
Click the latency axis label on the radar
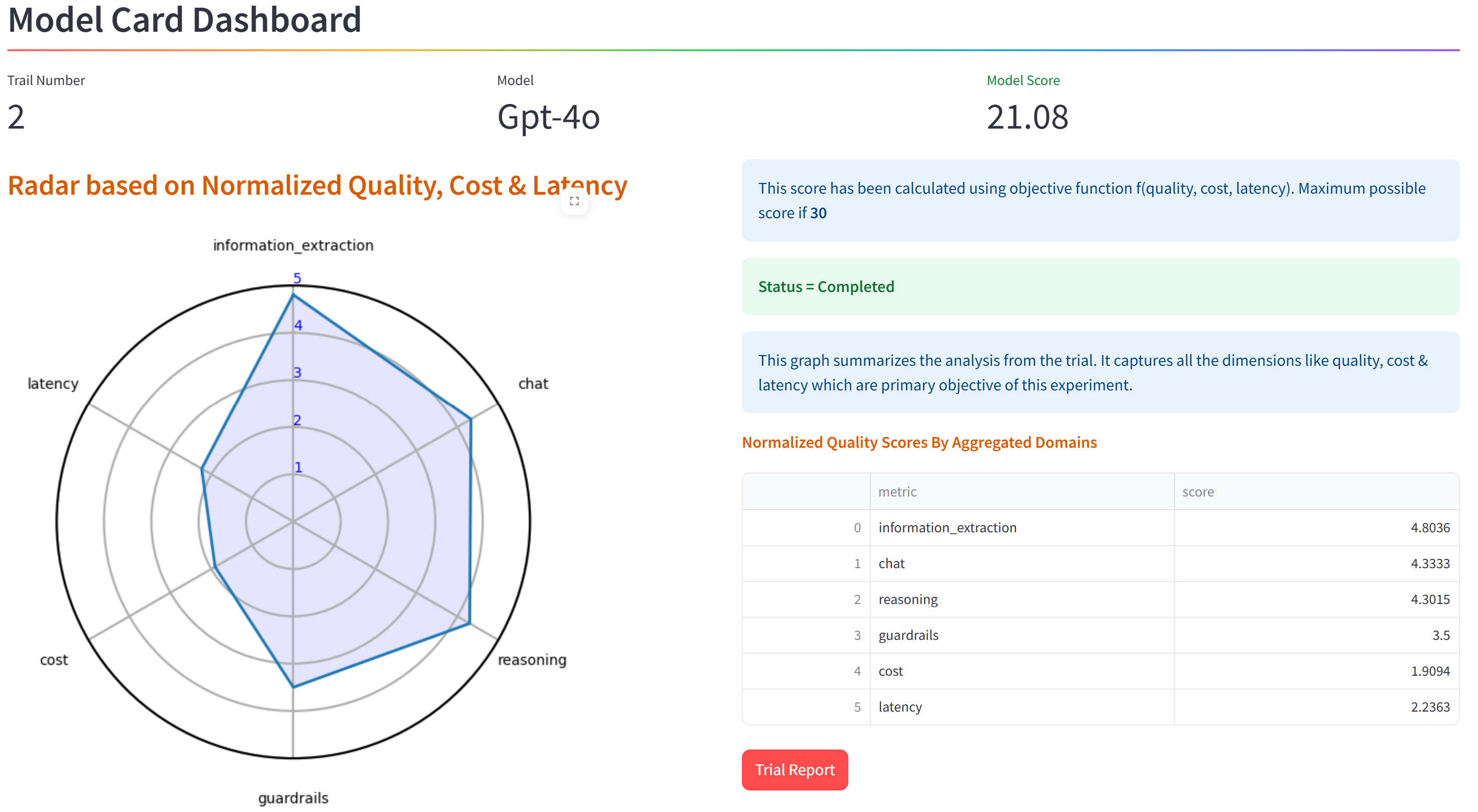(53, 383)
